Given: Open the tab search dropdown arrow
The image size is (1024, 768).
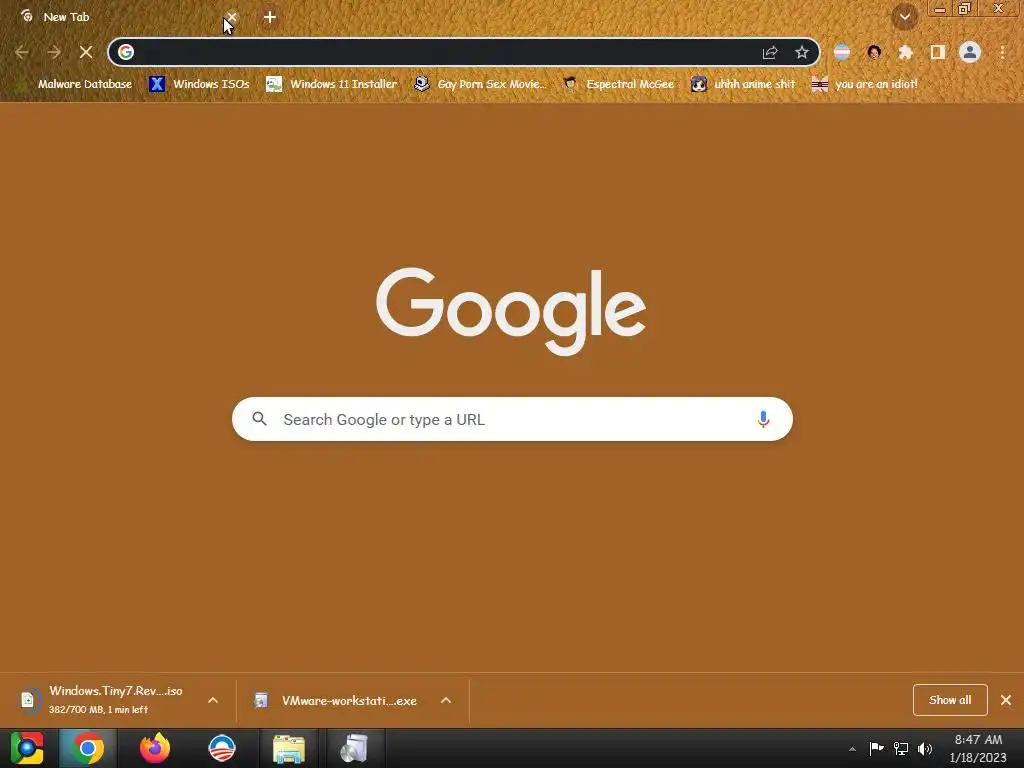Looking at the screenshot, I should tap(905, 17).
